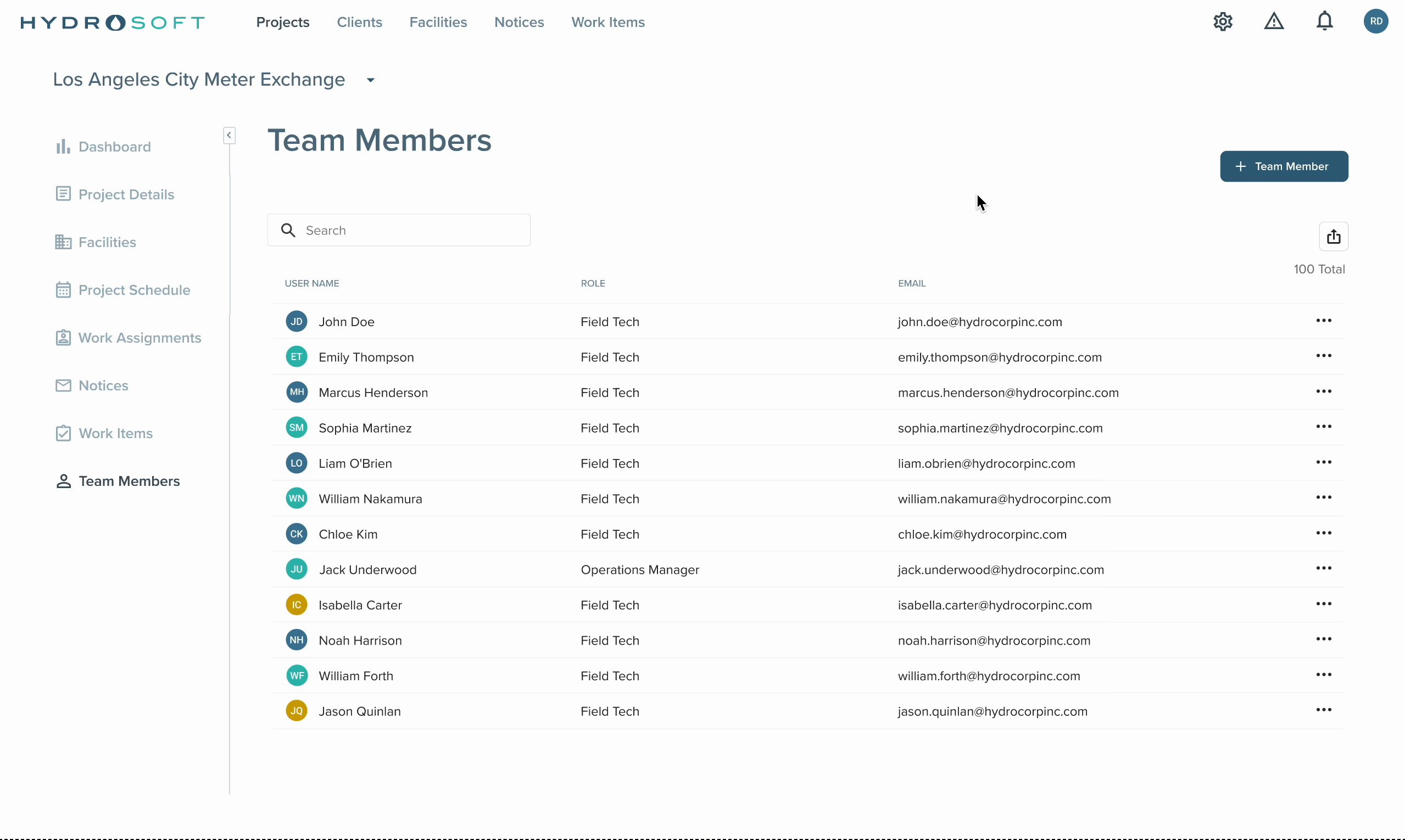Click the RD user avatar
Viewport: 1405px width, 840px height.
(x=1375, y=21)
